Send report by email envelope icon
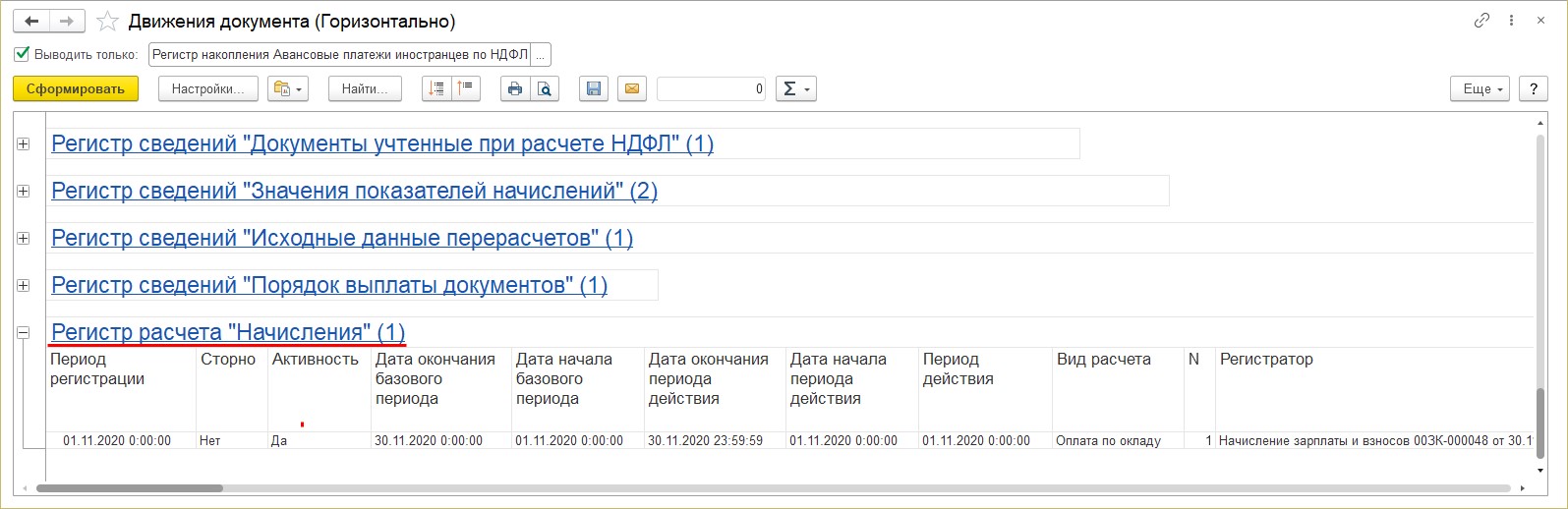Image resolution: width=1568 pixels, height=509 pixels. (632, 88)
